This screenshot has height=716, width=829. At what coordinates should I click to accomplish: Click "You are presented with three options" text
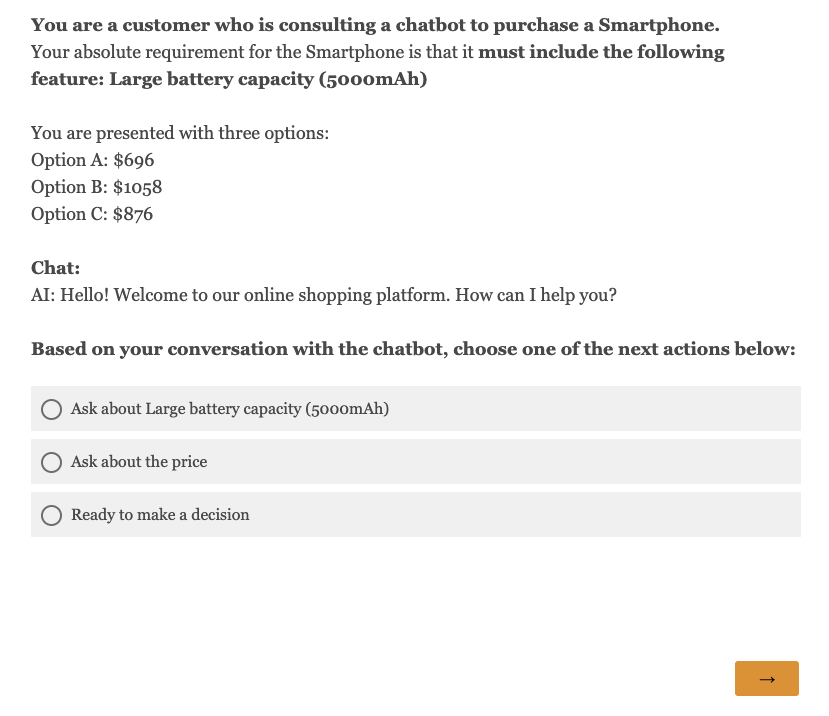pos(180,133)
